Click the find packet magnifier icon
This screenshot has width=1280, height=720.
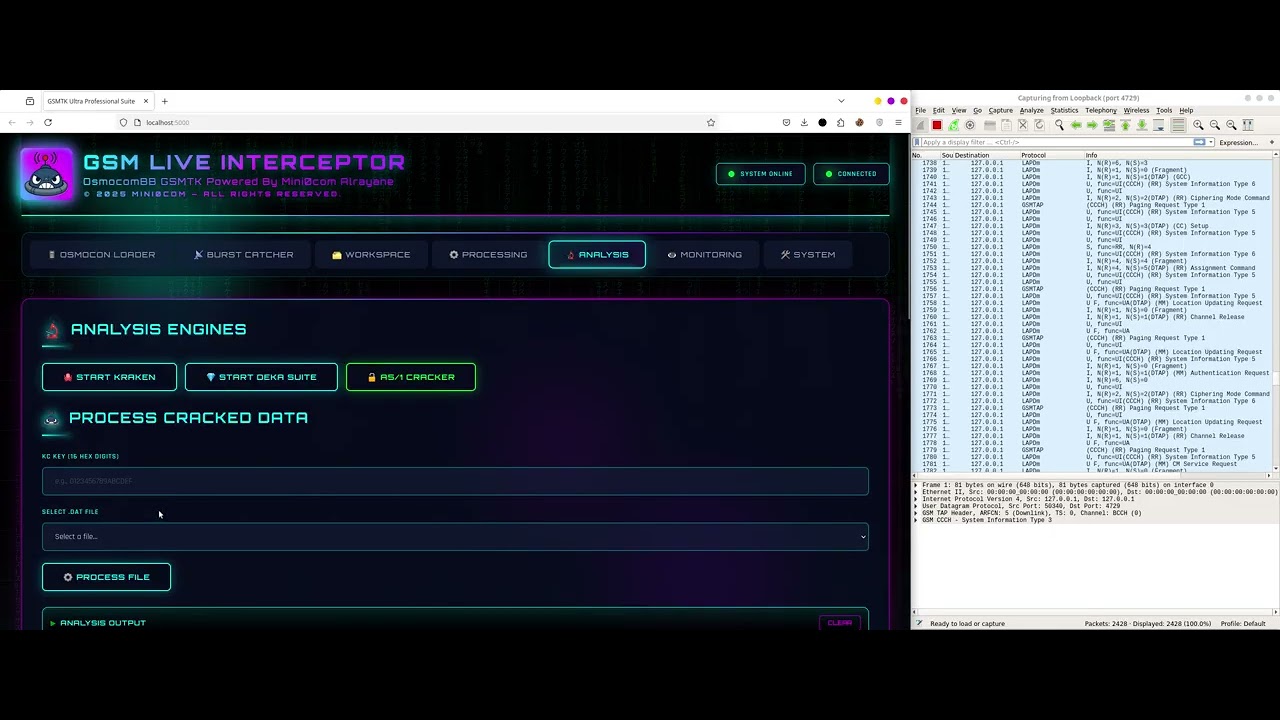click(x=1059, y=125)
